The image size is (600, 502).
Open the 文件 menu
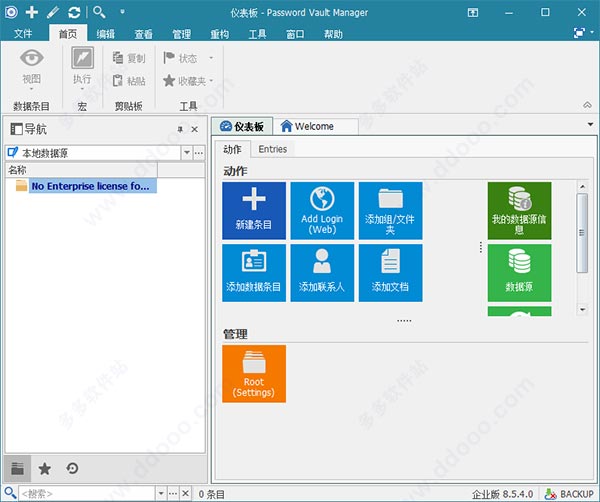pos(23,34)
